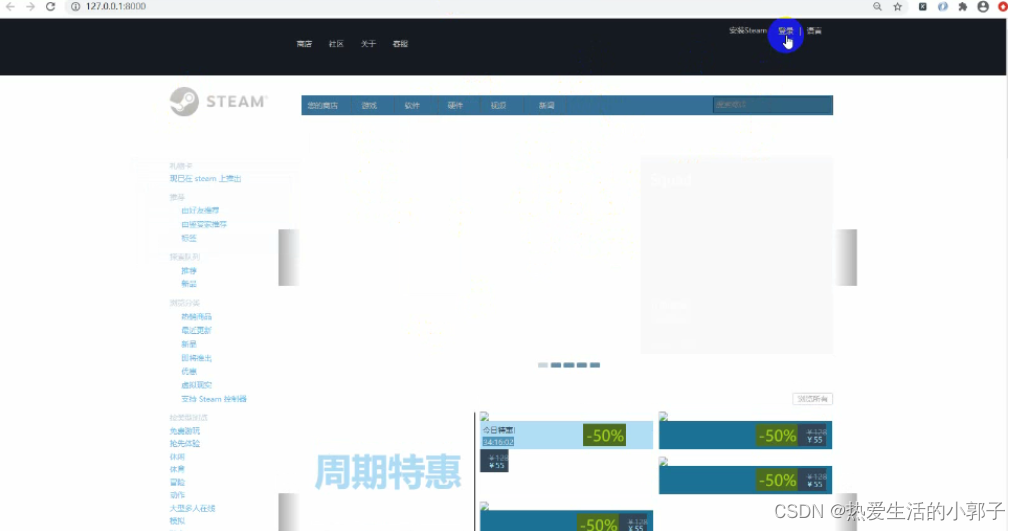
Task: Click the browser forward arrow
Action: pos(31,7)
